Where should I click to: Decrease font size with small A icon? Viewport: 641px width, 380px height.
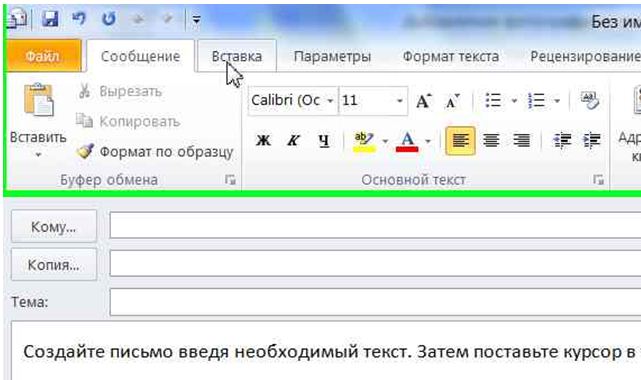(x=453, y=101)
